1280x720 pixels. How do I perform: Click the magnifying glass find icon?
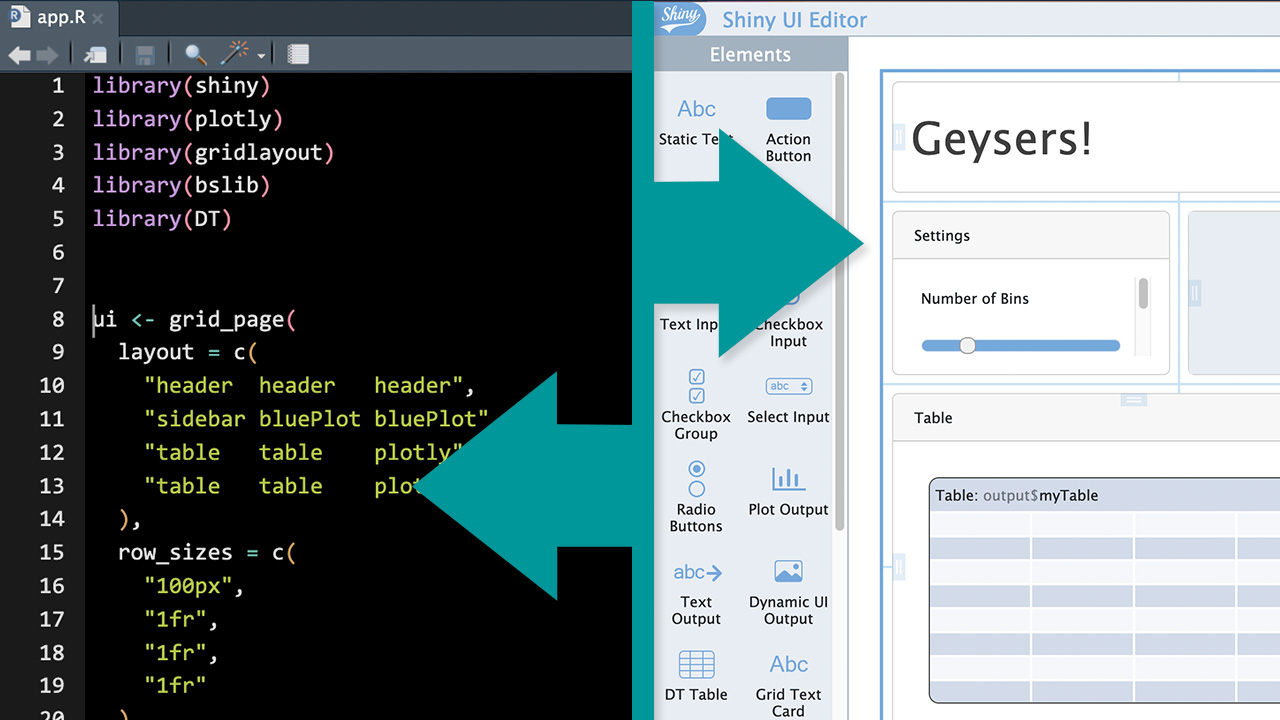(196, 55)
